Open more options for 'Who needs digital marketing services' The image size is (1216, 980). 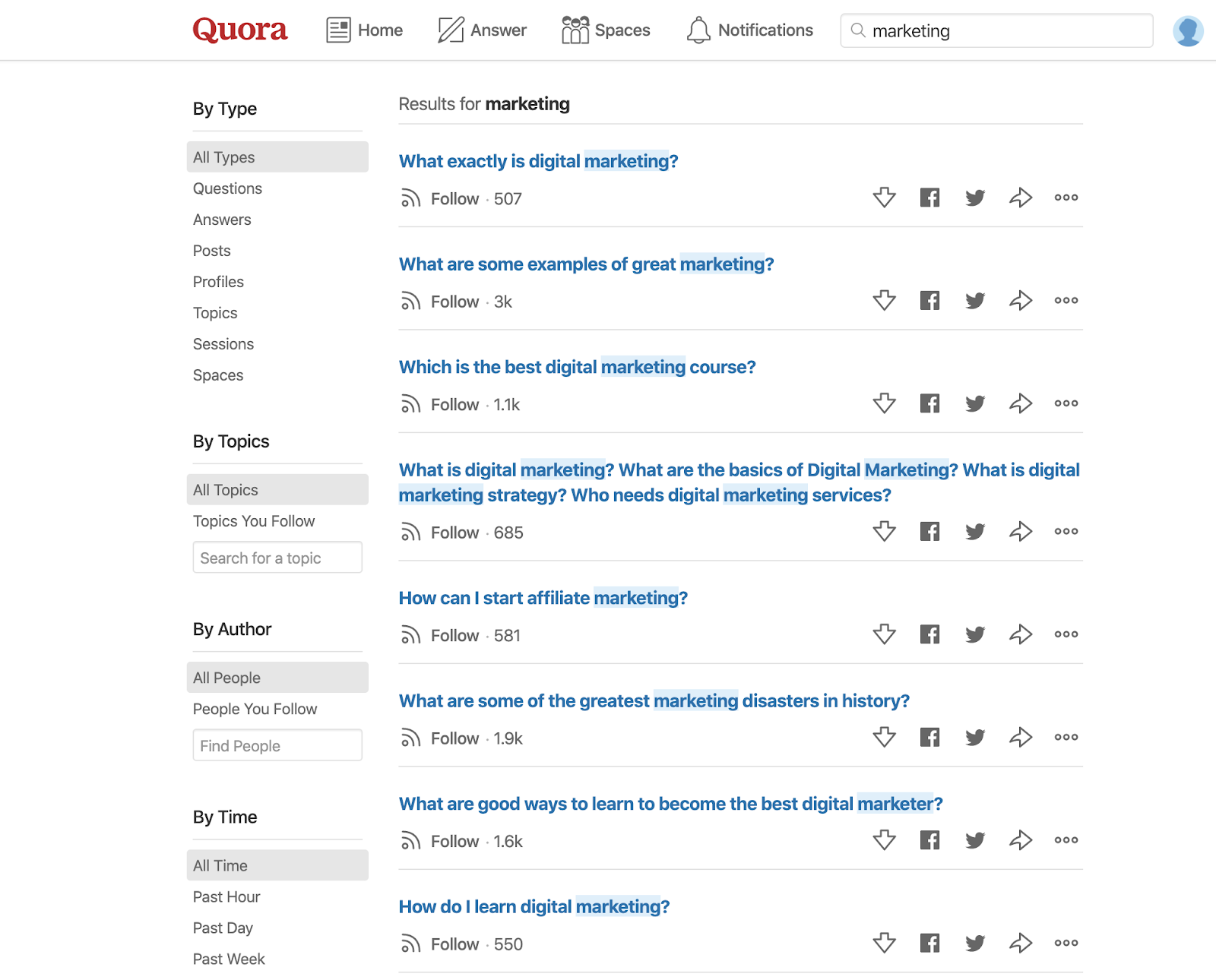coord(1066,531)
